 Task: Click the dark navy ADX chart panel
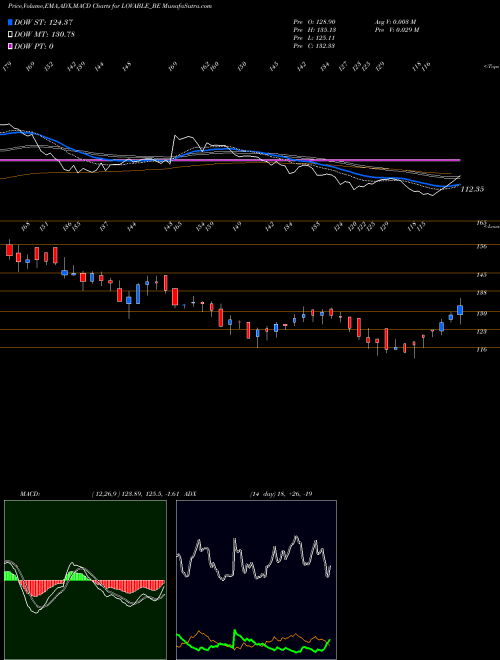pos(256,580)
